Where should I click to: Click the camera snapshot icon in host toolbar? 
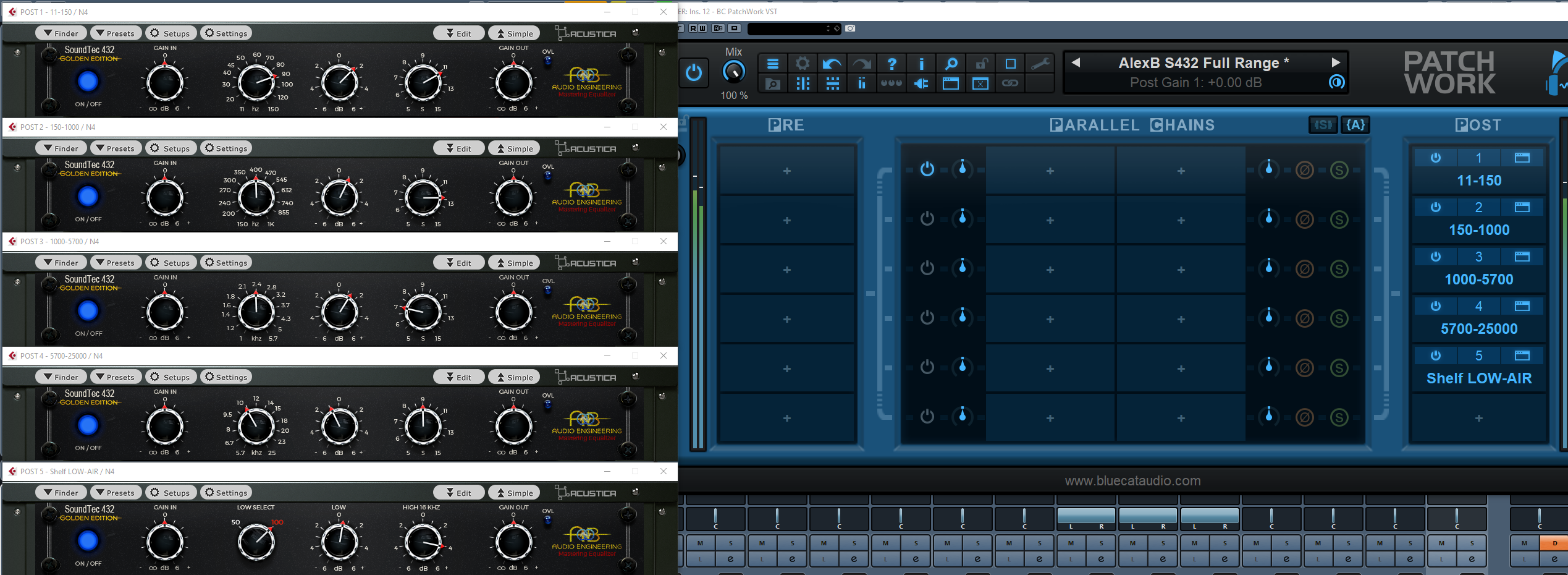[850, 28]
